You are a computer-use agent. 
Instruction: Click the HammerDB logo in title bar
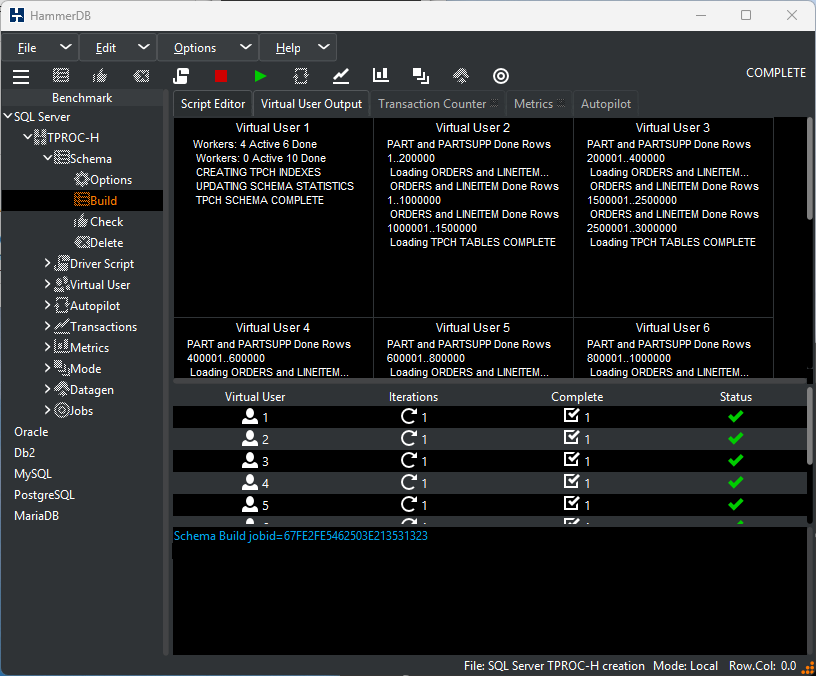coord(17,15)
